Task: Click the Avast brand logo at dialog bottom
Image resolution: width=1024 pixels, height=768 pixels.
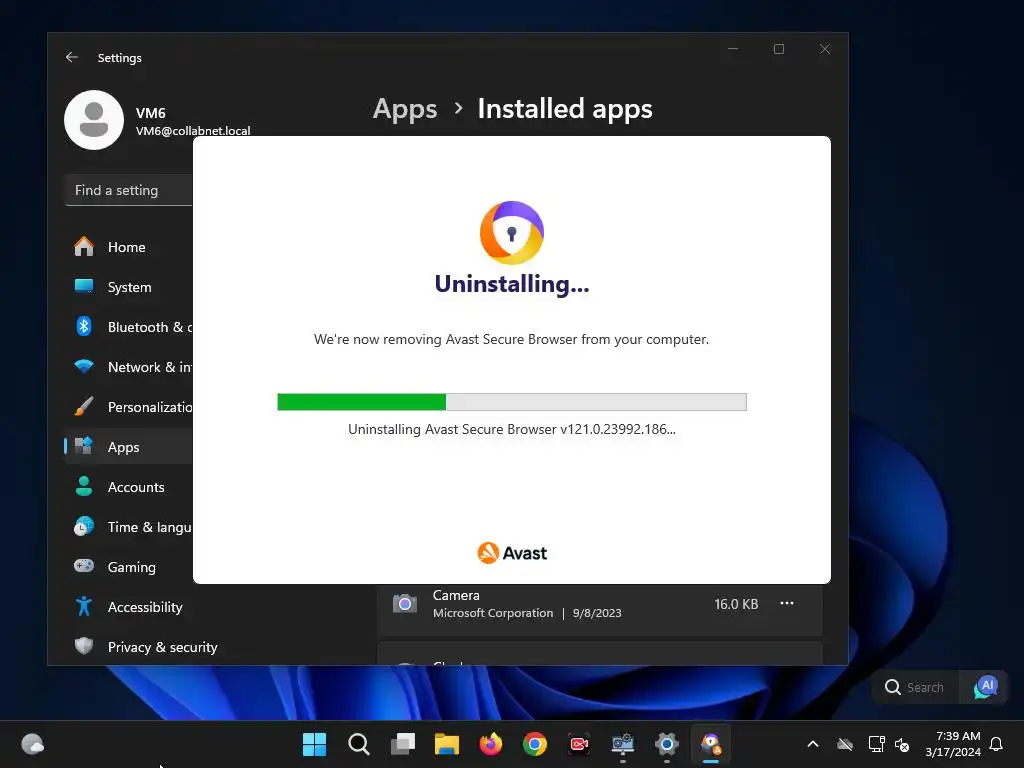Action: coord(512,553)
